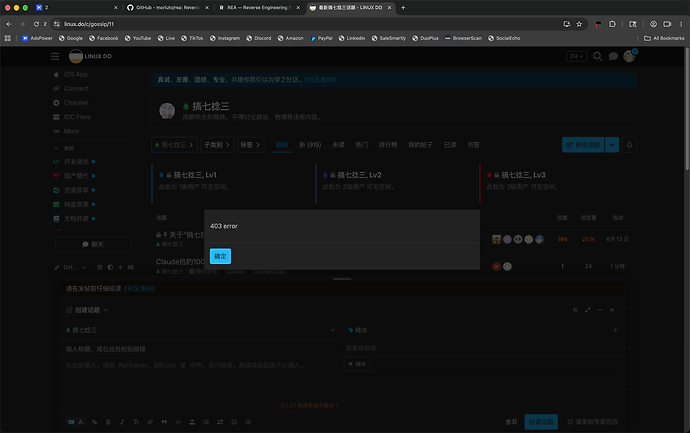Collapse the categories section chevron

click(x=56, y=148)
